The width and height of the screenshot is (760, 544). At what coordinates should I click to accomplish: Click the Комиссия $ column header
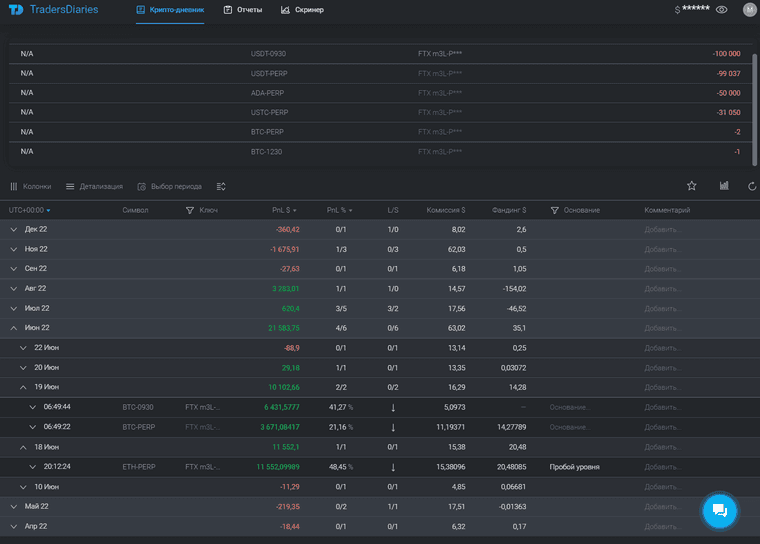tap(446, 210)
